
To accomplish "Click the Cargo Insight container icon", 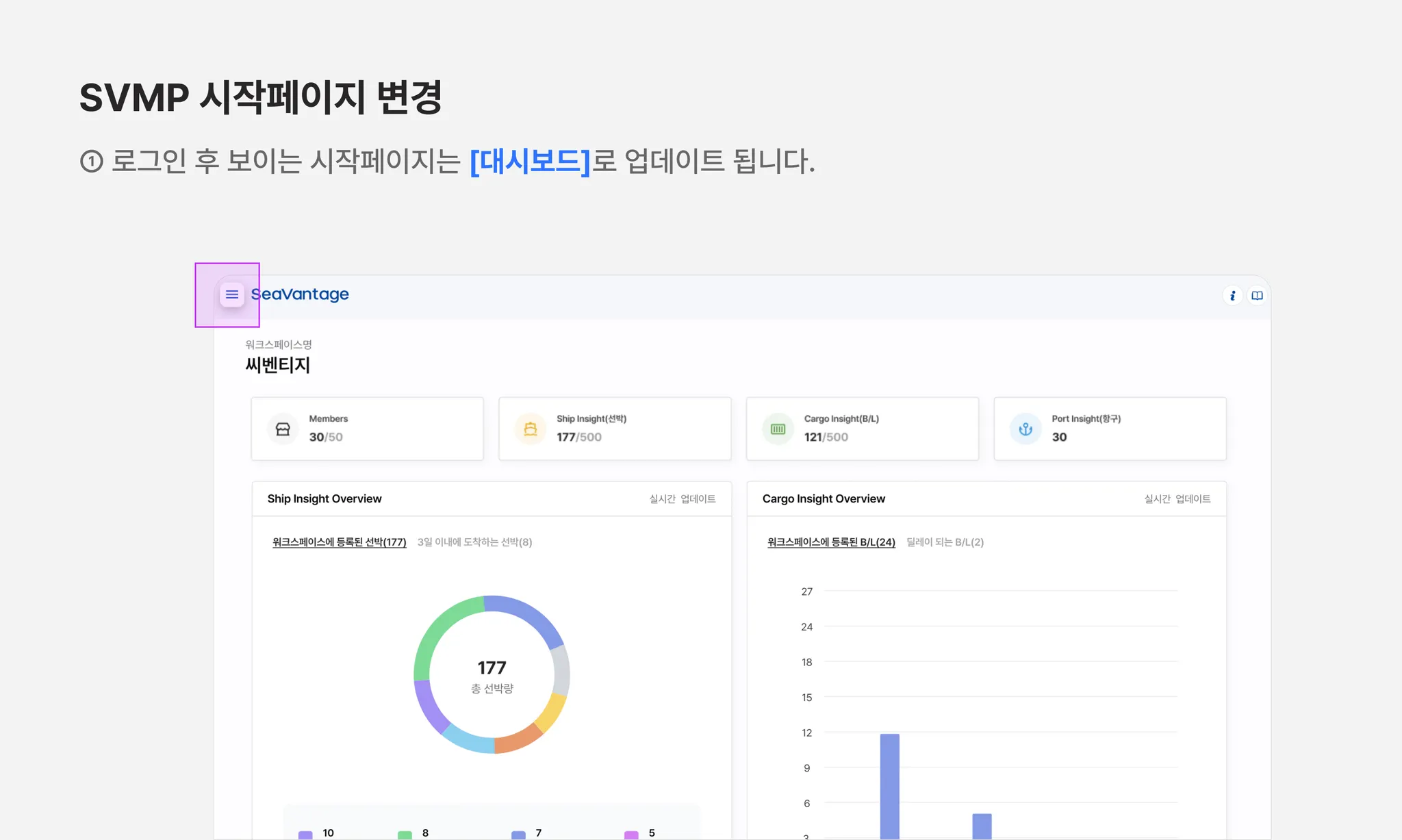I will pyautogui.click(x=778, y=429).
